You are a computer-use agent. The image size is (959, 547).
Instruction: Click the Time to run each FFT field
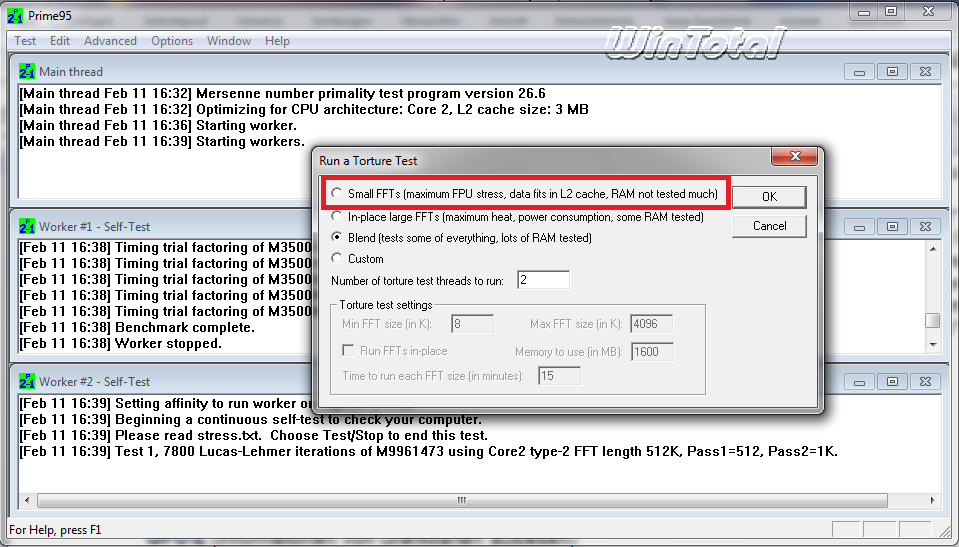(x=560, y=376)
